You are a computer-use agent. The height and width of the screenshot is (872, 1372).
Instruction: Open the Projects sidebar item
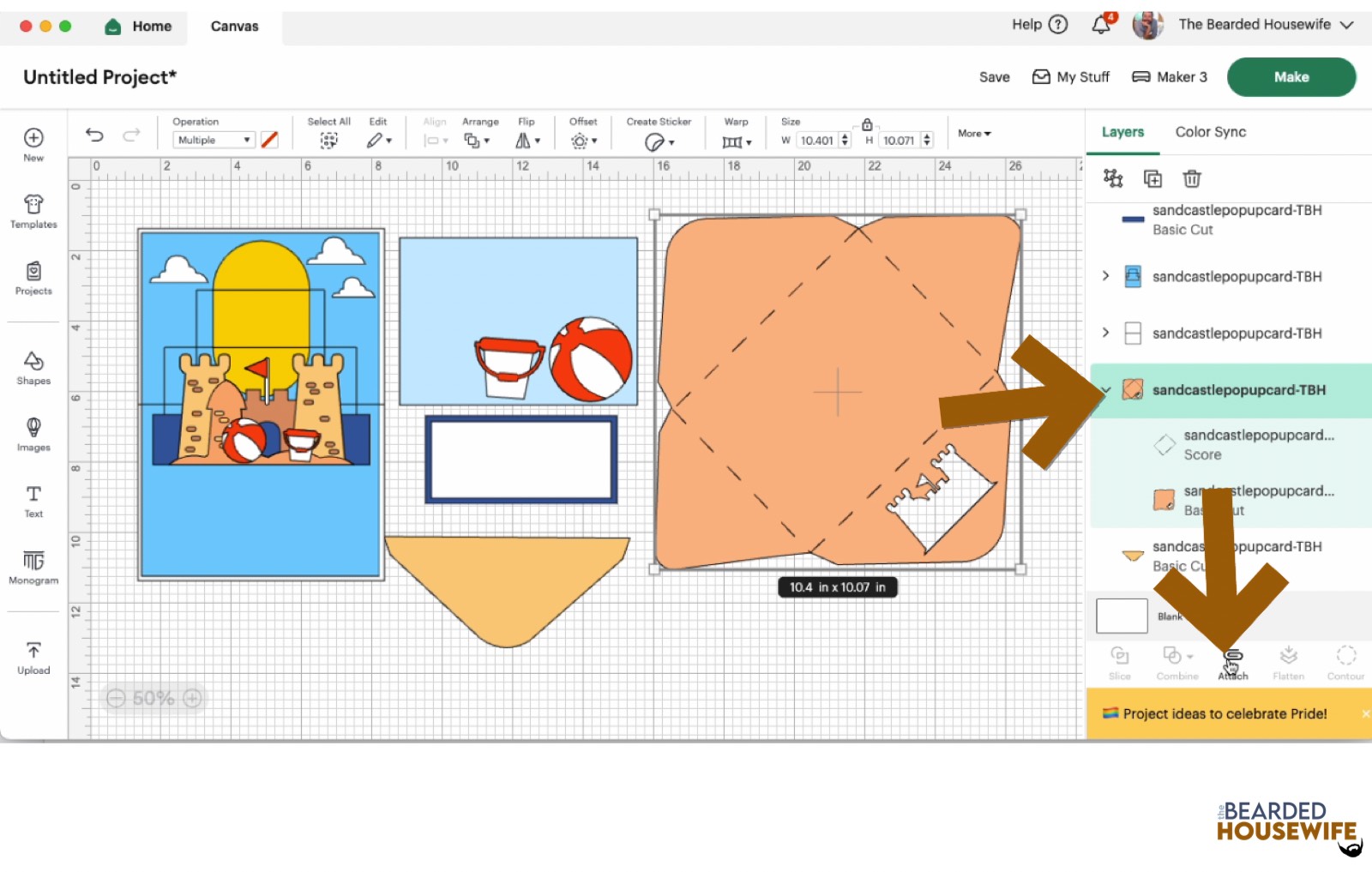33,278
